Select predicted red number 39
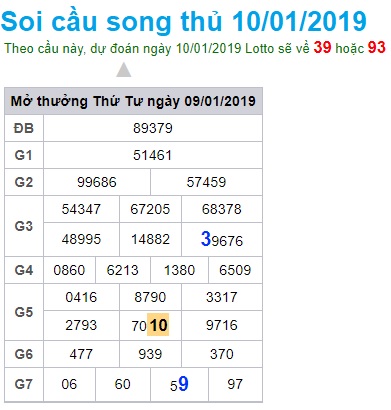This screenshot has width=391, height=410. 322,47
